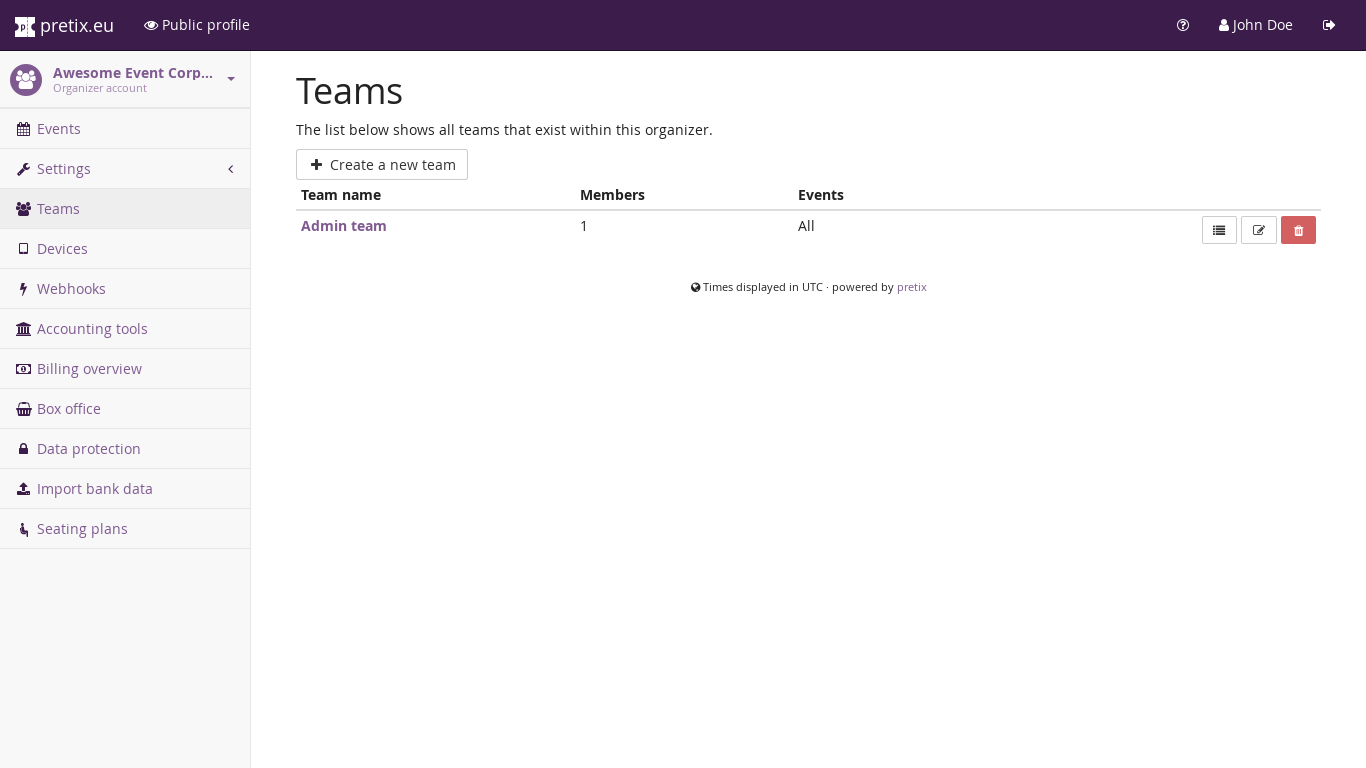
Task: Open Devices page from sidebar
Action: 62,249
